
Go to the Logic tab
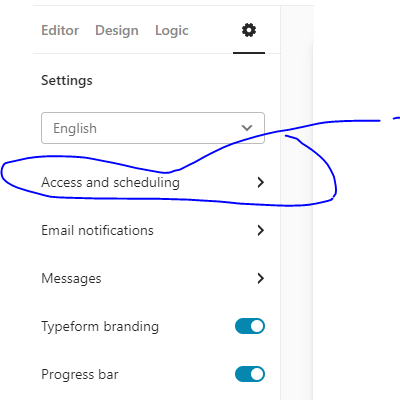(172, 31)
